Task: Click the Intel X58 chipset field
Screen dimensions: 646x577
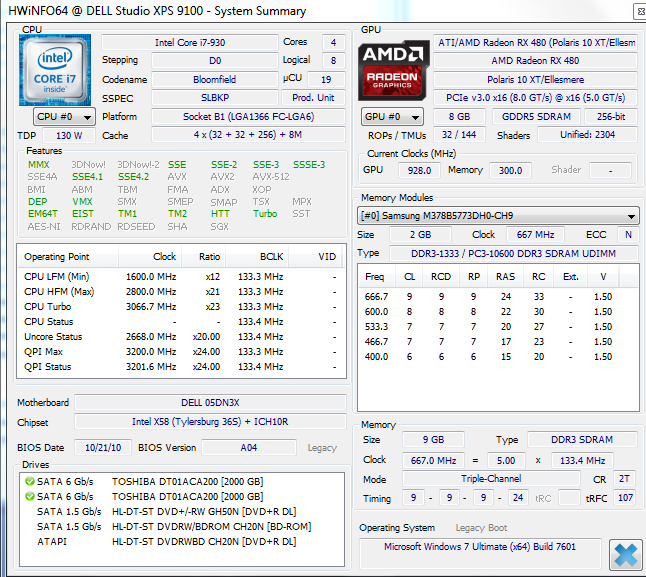Action: pyautogui.click(x=210, y=422)
